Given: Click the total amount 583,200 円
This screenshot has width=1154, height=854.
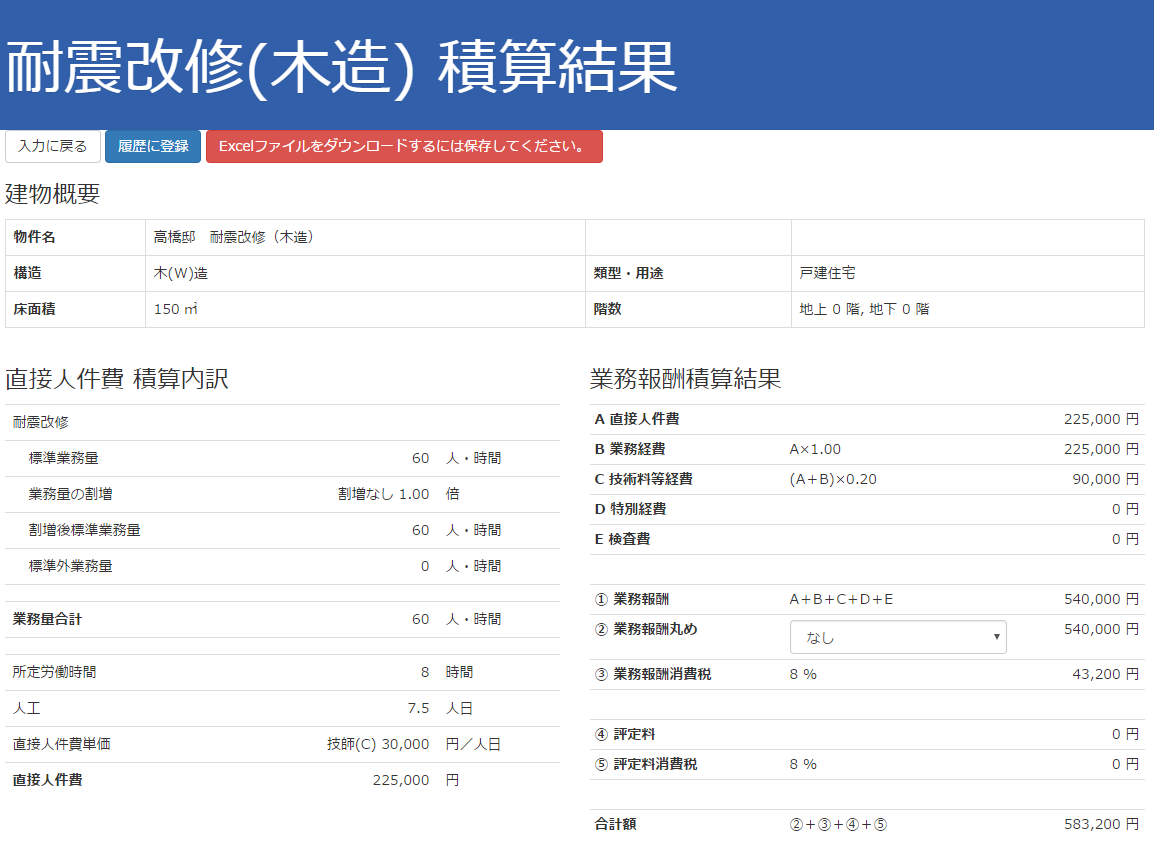Looking at the screenshot, I should pos(1102,825).
